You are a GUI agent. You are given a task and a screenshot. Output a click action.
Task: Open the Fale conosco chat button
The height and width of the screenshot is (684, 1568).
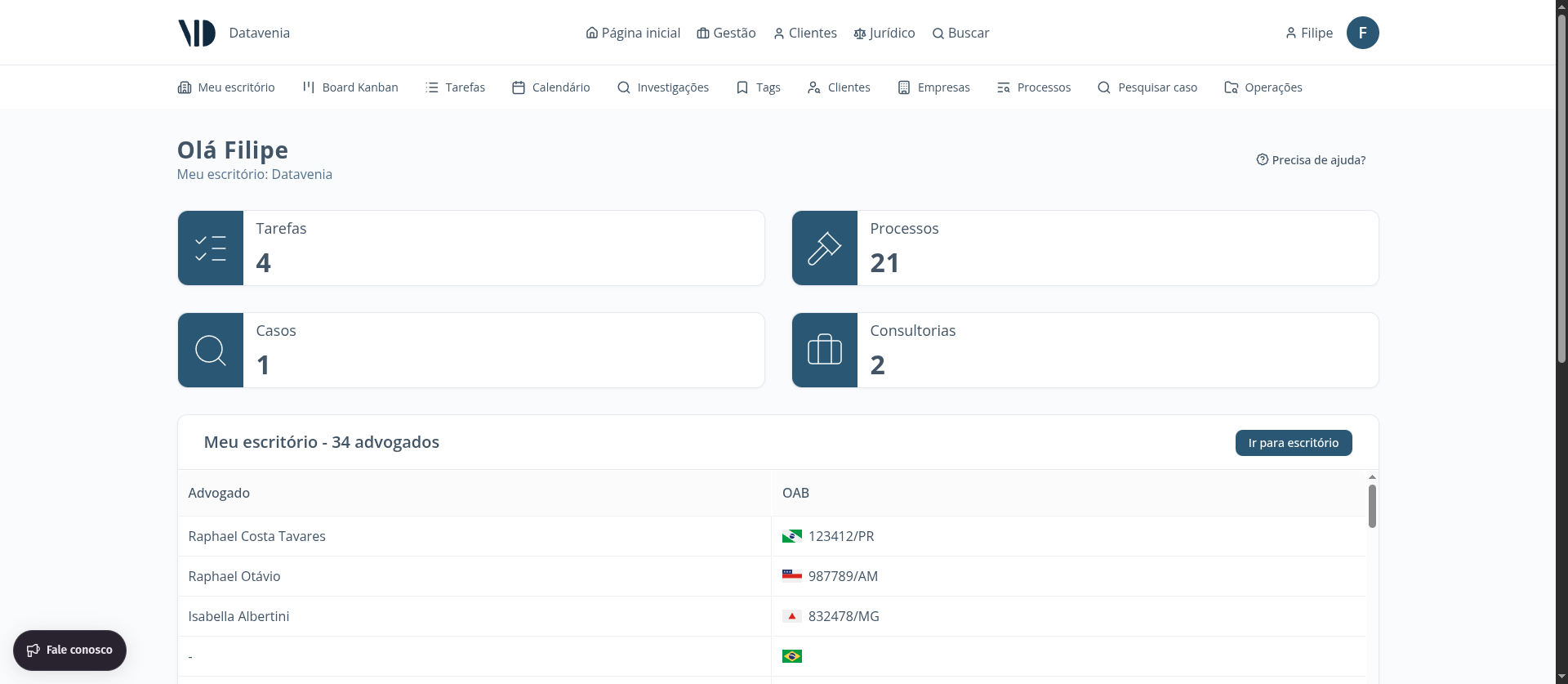tap(69, 650)
